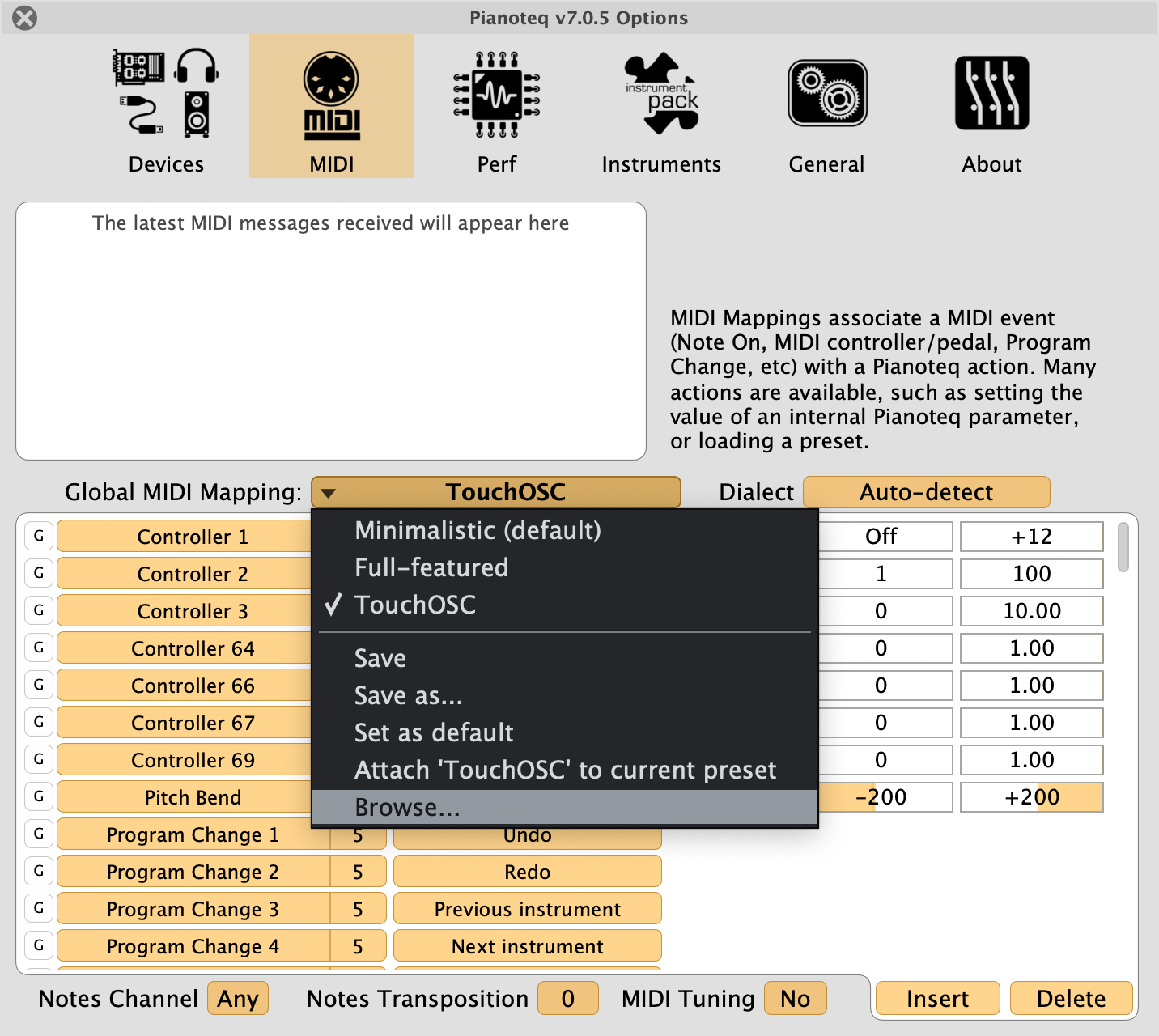Adjust the Pitch Bend +200 range slider
1159x1036 pixels.
(x=1032, y=797)
